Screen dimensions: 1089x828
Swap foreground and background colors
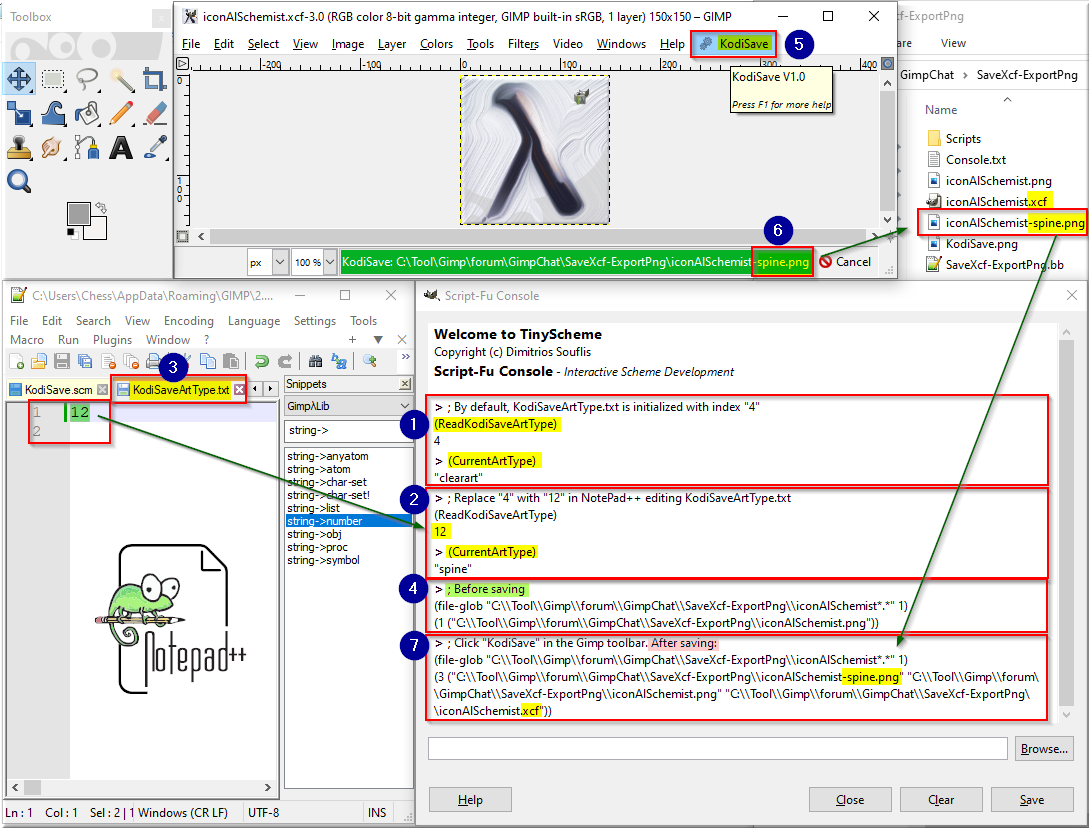coord(101,207)
